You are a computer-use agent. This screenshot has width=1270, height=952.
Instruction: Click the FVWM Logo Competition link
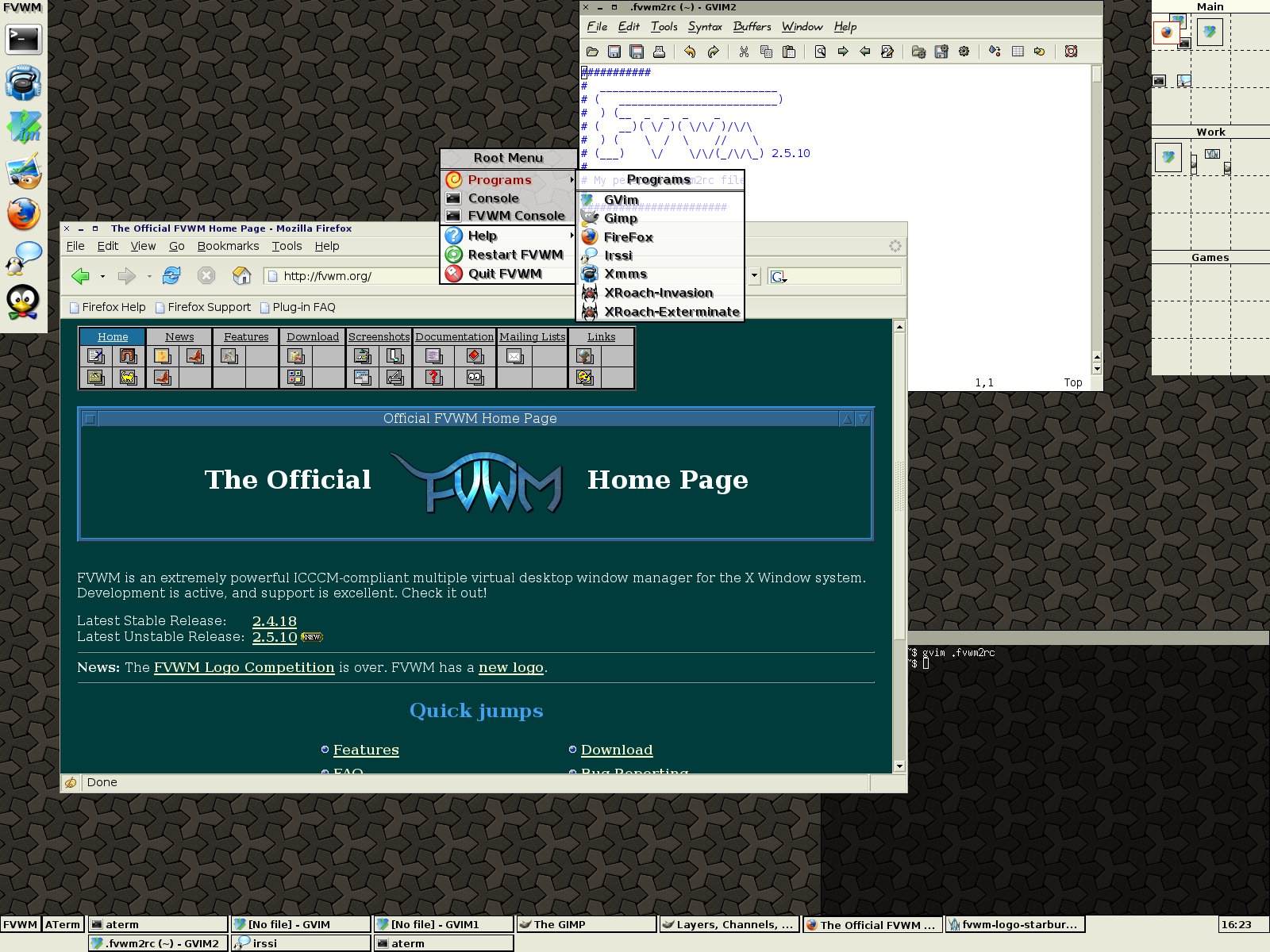click(244, 667)
